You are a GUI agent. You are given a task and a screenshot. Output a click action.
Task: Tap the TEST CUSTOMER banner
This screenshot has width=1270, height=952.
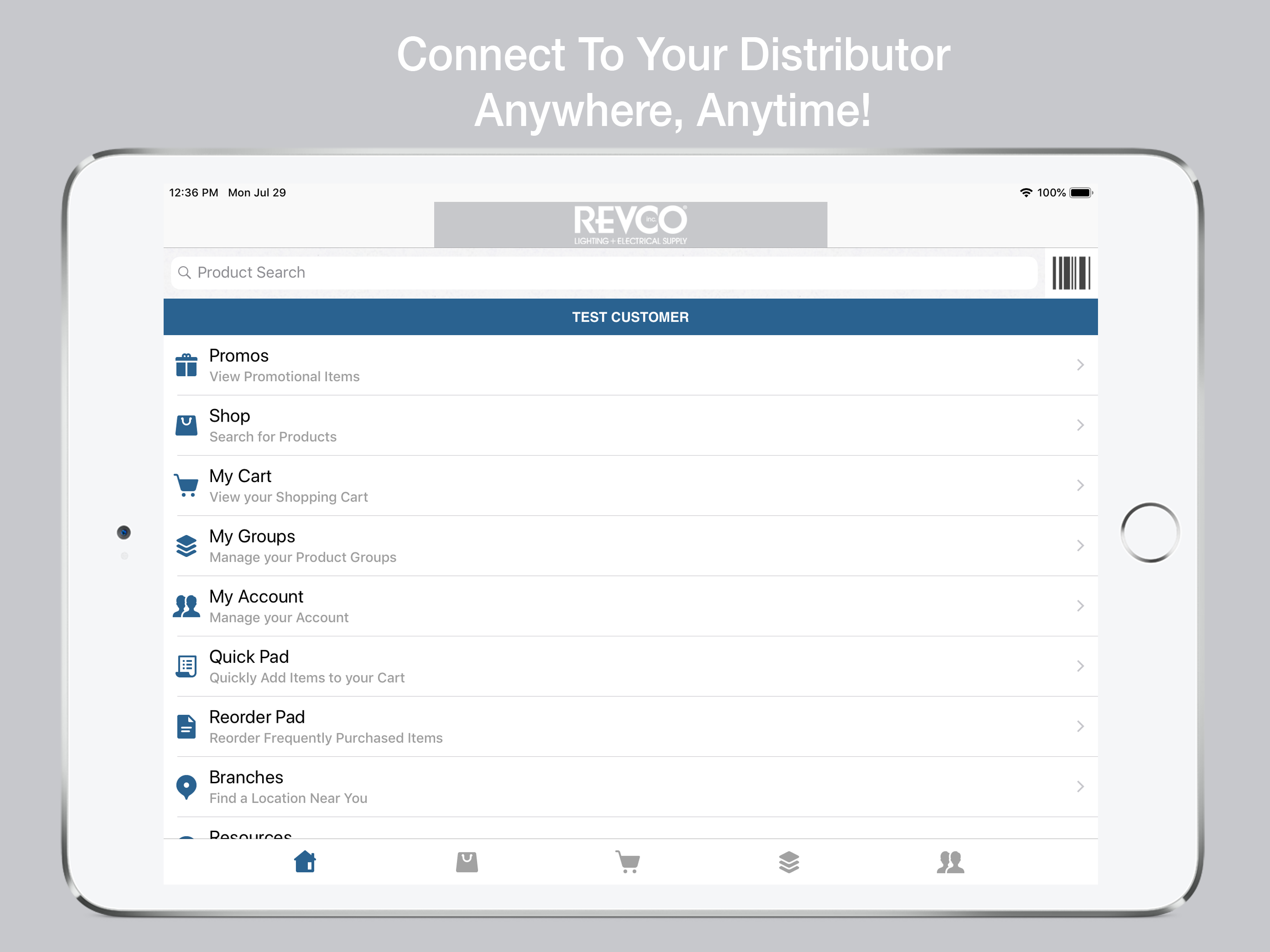[630, 317]
